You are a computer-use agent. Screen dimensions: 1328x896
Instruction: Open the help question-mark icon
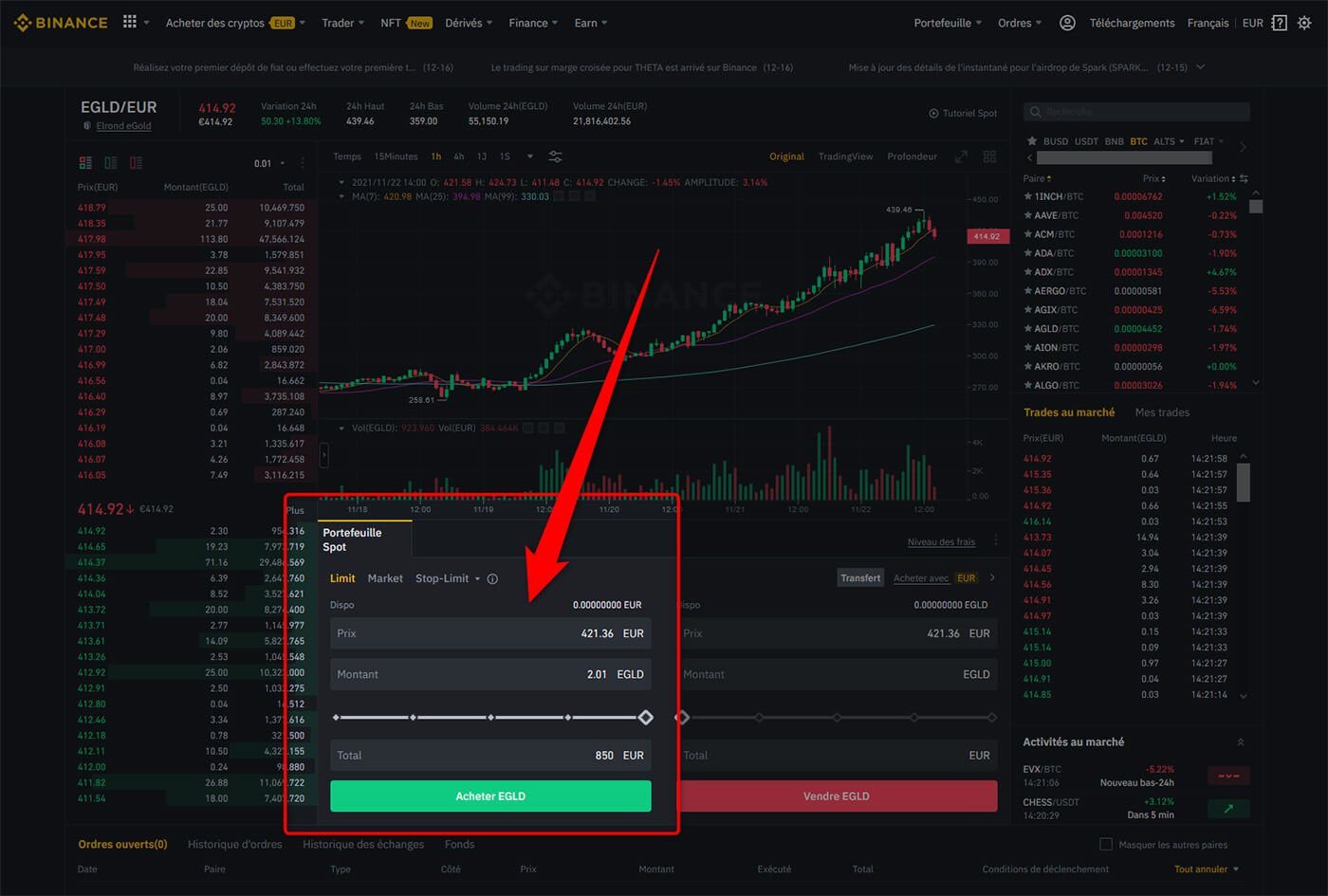[x=1279, y=23]
